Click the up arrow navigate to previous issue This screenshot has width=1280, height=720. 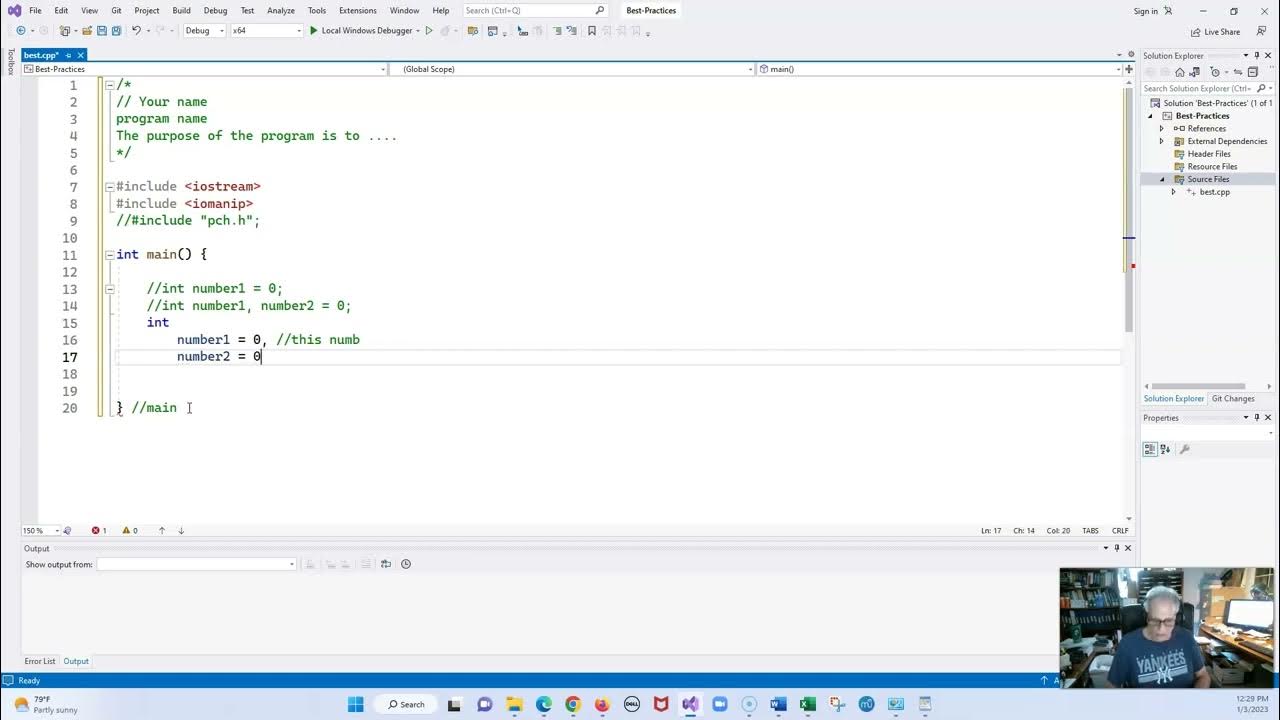[162, 531]
